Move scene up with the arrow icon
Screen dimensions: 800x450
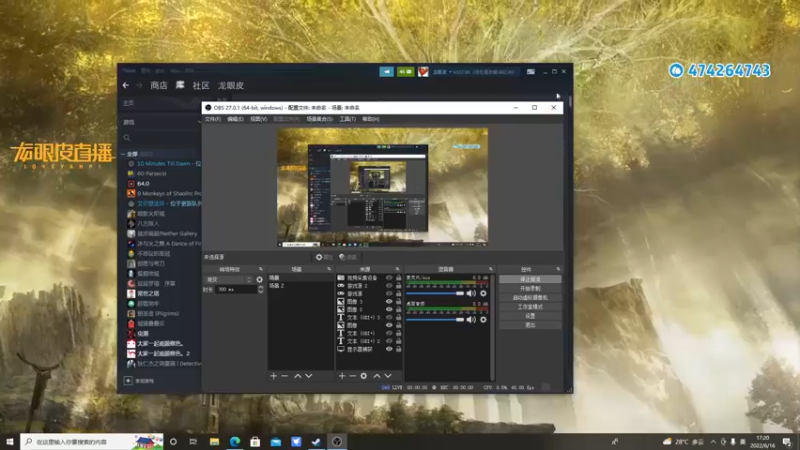click(297, 376)
